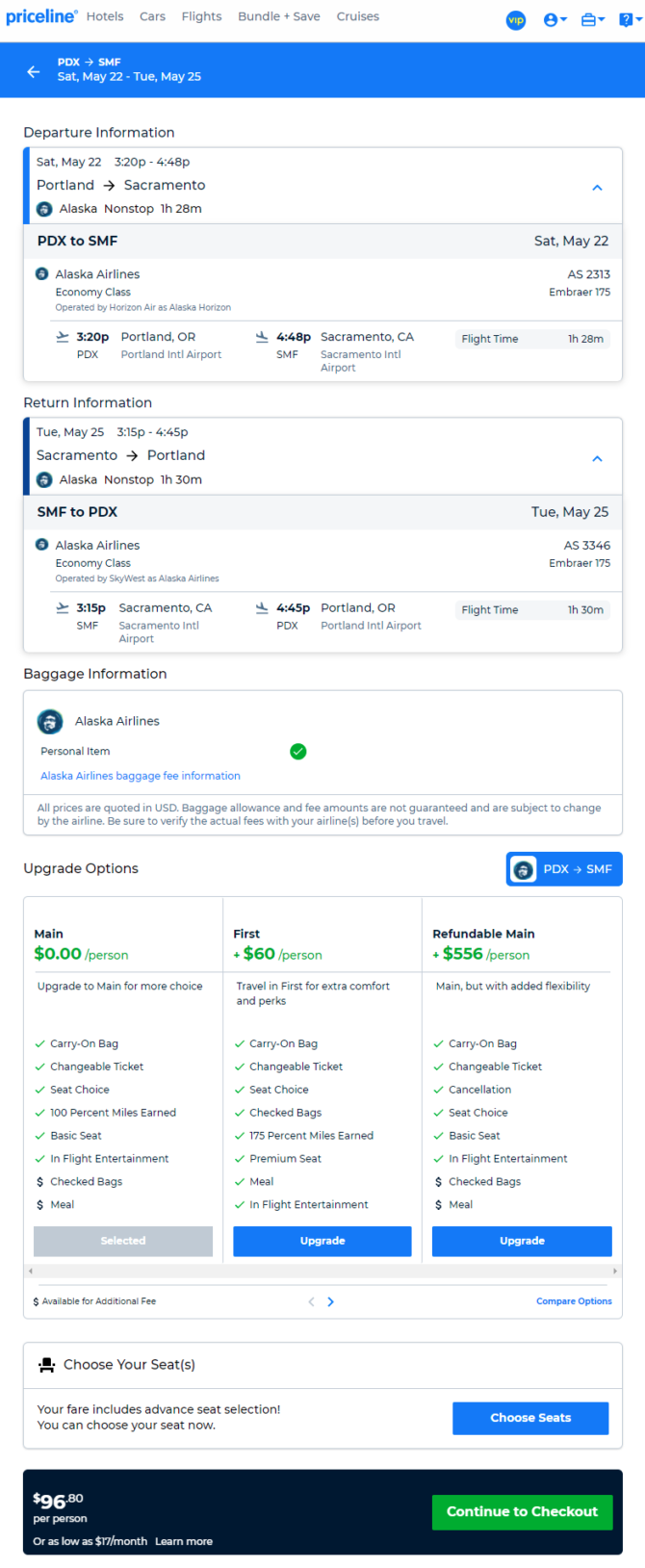Screen dimensions: 645x1568
Task: Open the Cars menu item
Action: [152, 16]
